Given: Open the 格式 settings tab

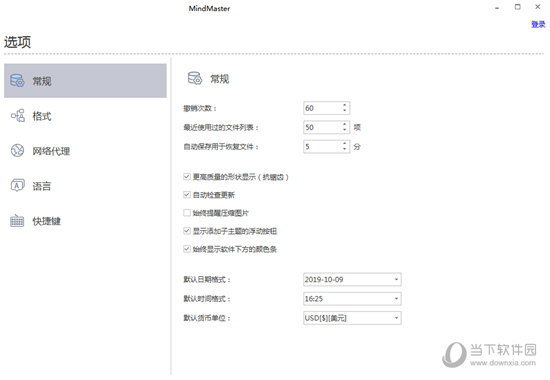Looking at the screenshot, I should point(85,116).
